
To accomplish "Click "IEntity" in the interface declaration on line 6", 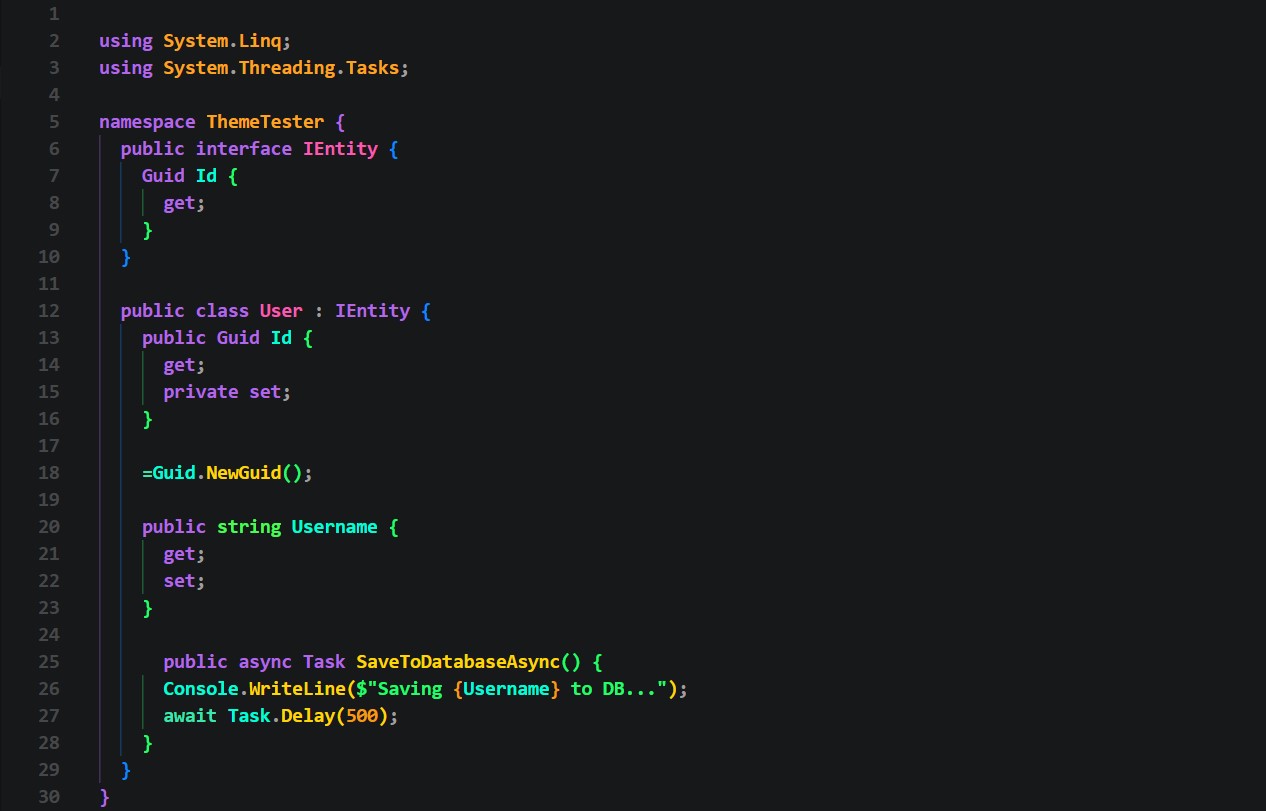I will [x=341, y=149].
